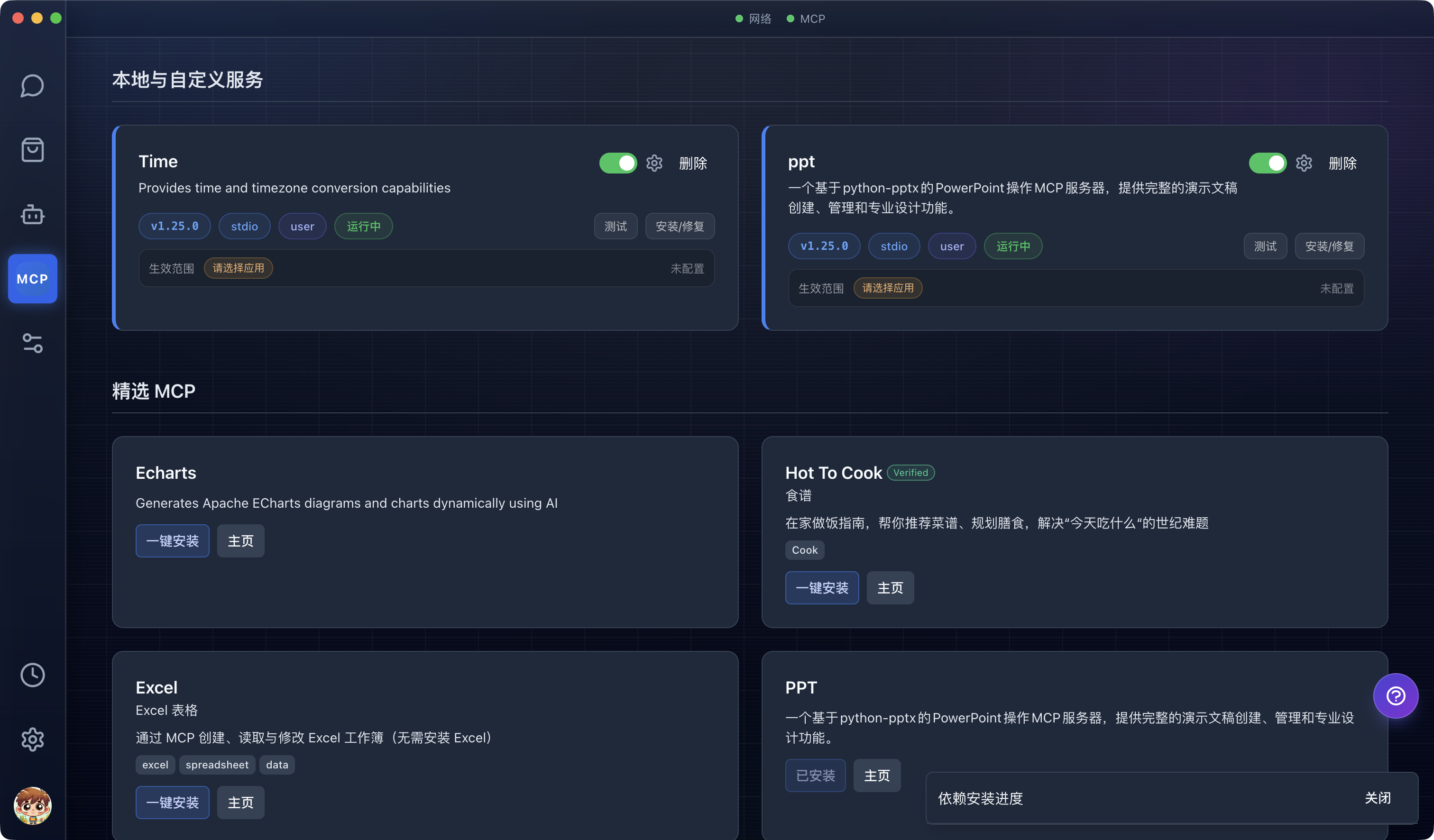Click the v1.25.0 badge on Time card

point(175,226)
